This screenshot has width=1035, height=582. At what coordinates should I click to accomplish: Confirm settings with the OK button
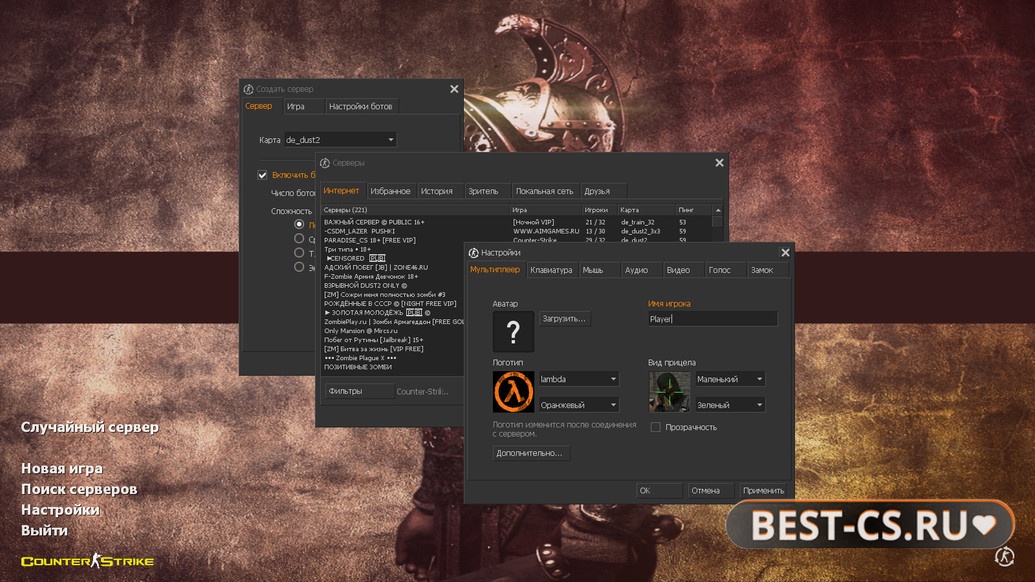pyautogui.click(x=659, y=490)
